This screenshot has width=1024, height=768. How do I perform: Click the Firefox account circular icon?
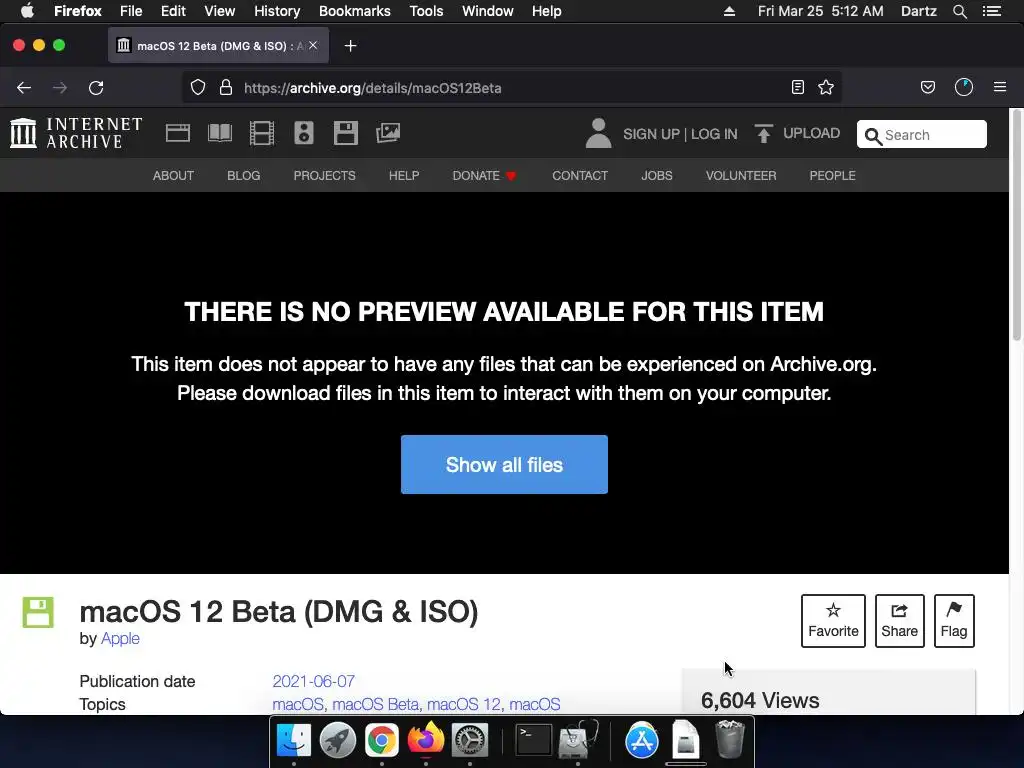[x=964, y=88]
